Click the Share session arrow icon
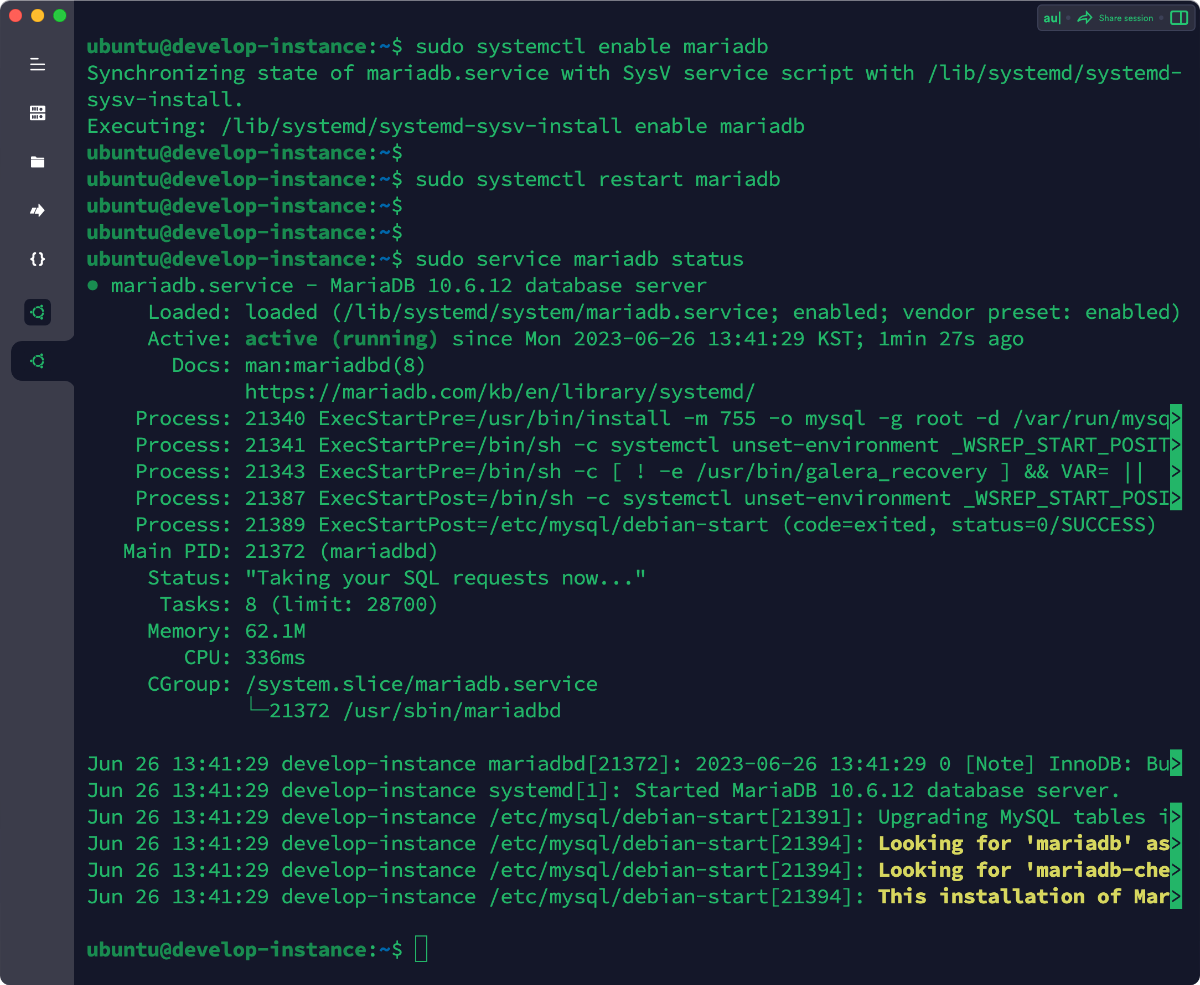The height and width of the screenshot is (985, 1200). tap(1084, 18)
